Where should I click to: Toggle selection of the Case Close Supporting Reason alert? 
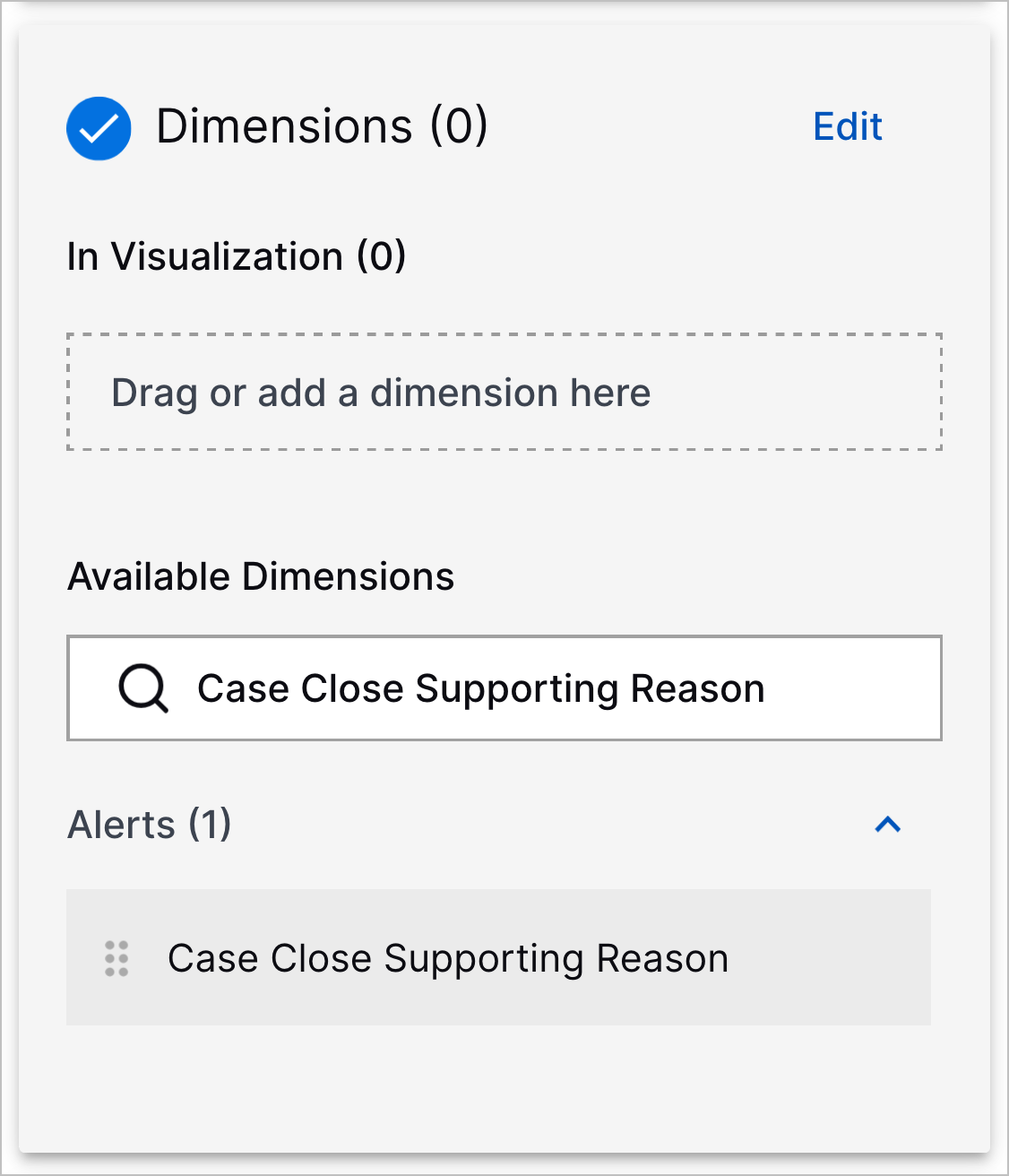(448, 958)
